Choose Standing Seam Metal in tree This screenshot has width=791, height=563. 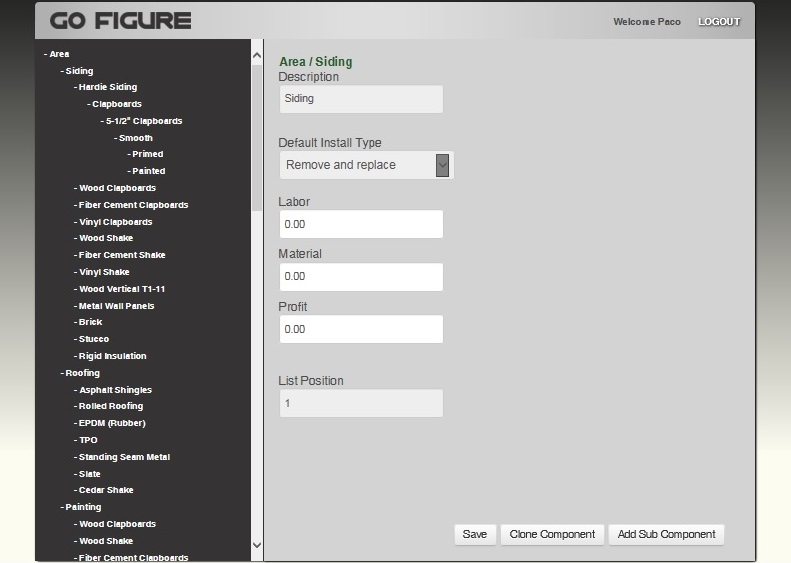(x=123, y=457)
